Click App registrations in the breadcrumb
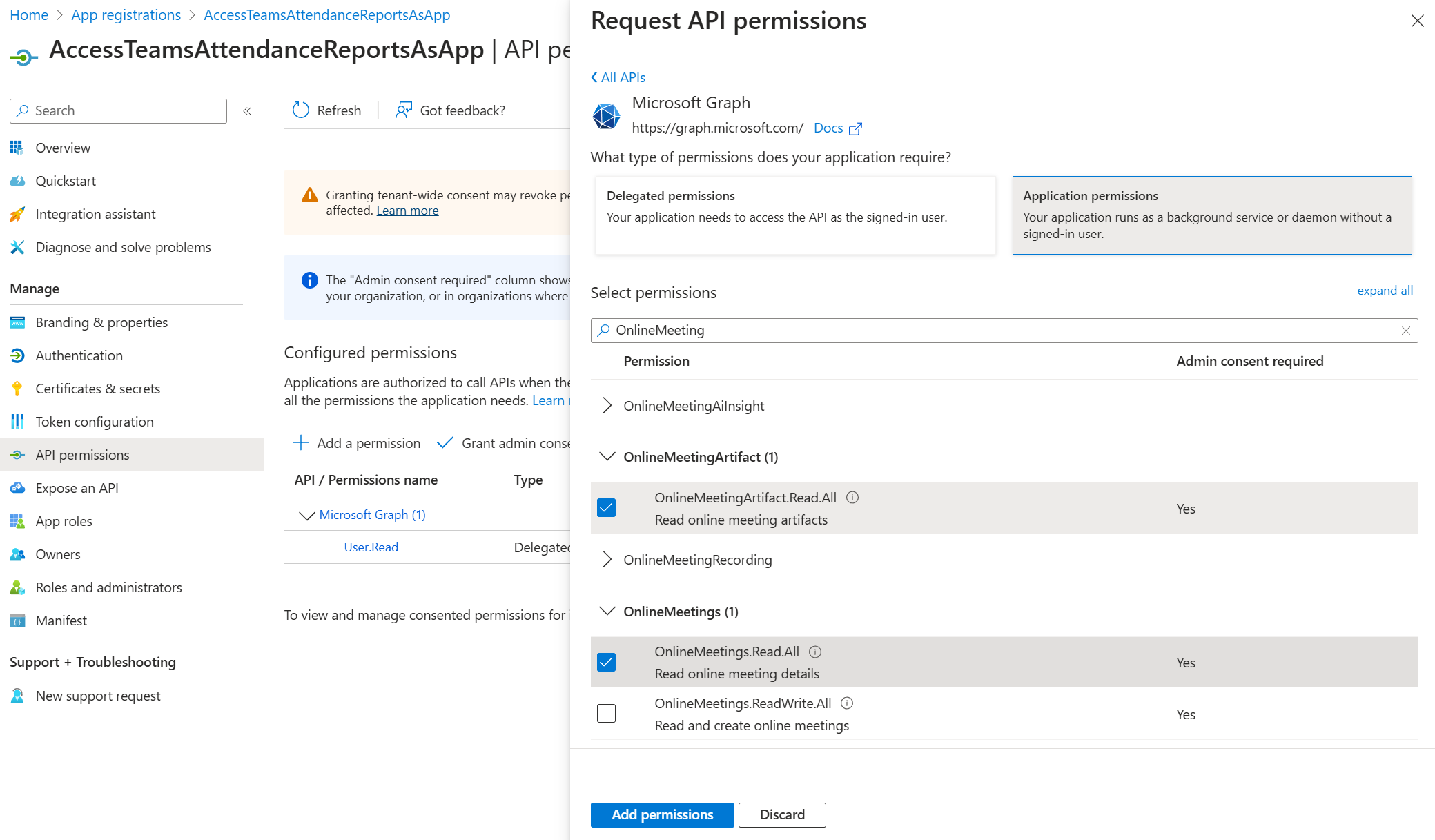The width and height of the screenshot is (1435, 840). click(126, 15)
